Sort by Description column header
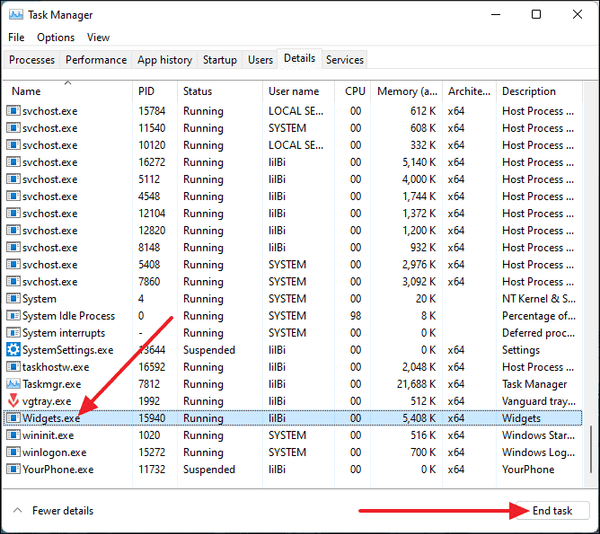600x534 pixels. click(540, 91)
